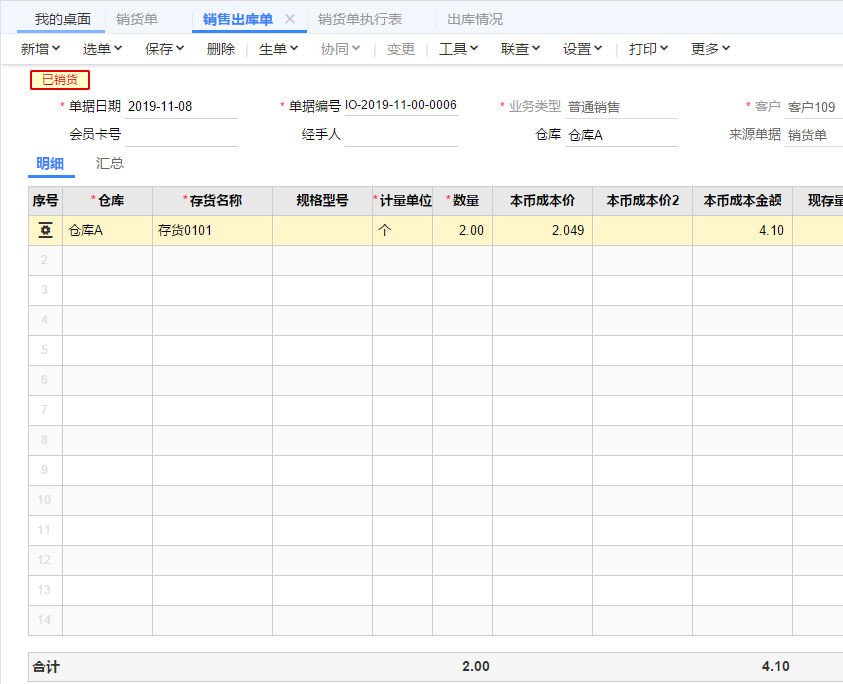Click the 数量 column header
Viewport: 843px width, 684px height.
pos(463,201)
